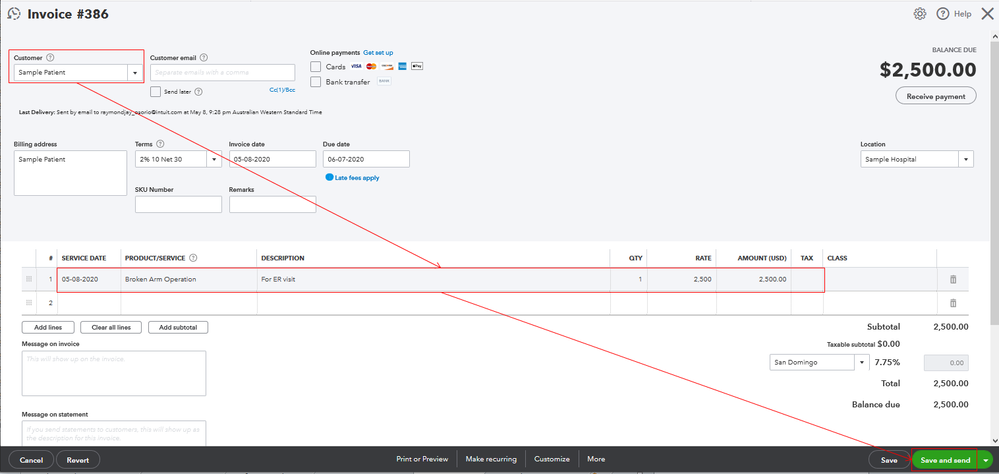This screenshot has width=999, height=474.
Task: Click the Customer help question icon
Action: 50,58
